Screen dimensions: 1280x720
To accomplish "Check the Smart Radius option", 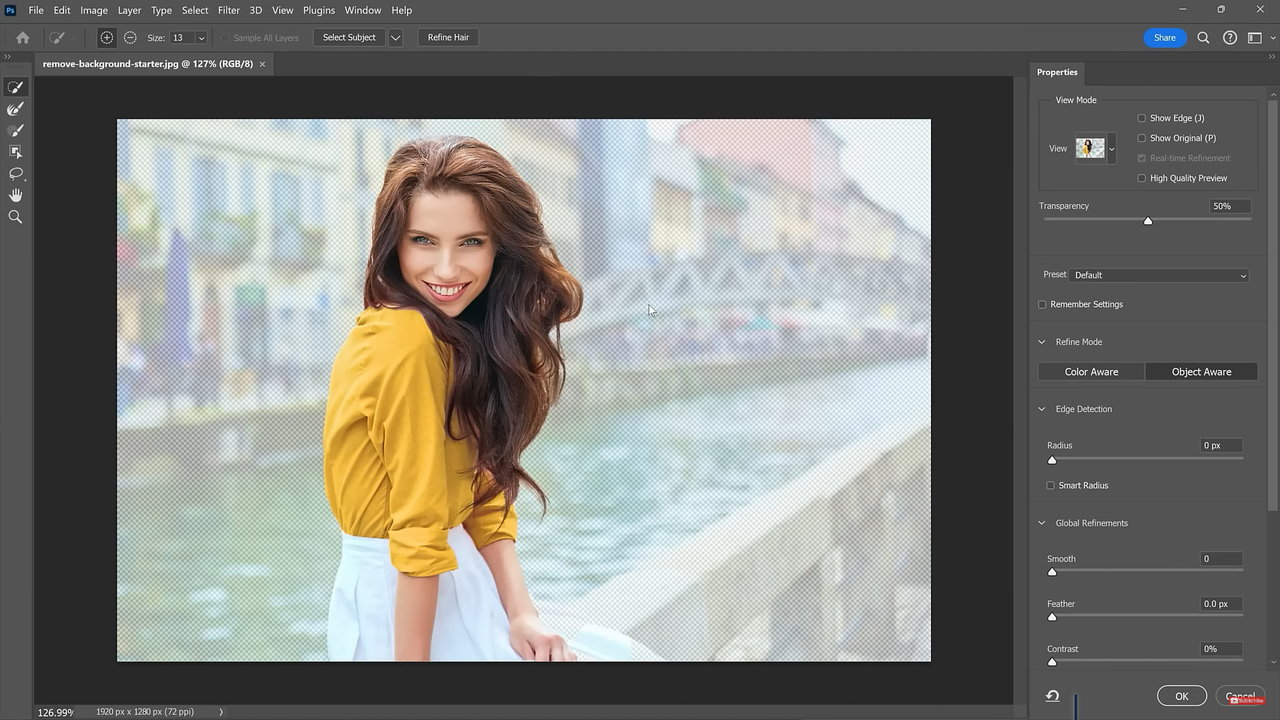I will coord(1051,485).
